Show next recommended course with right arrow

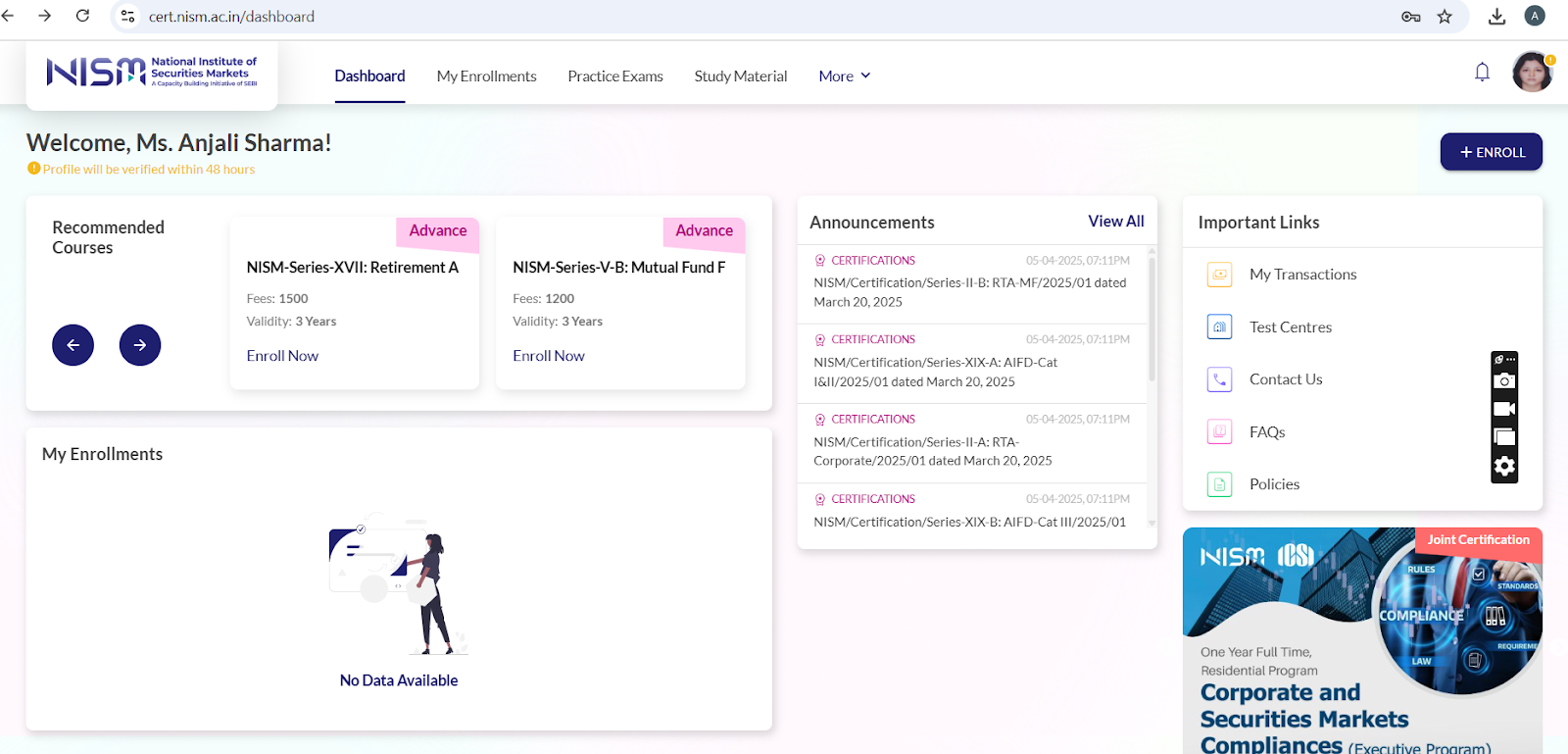[x=140, y=345]
